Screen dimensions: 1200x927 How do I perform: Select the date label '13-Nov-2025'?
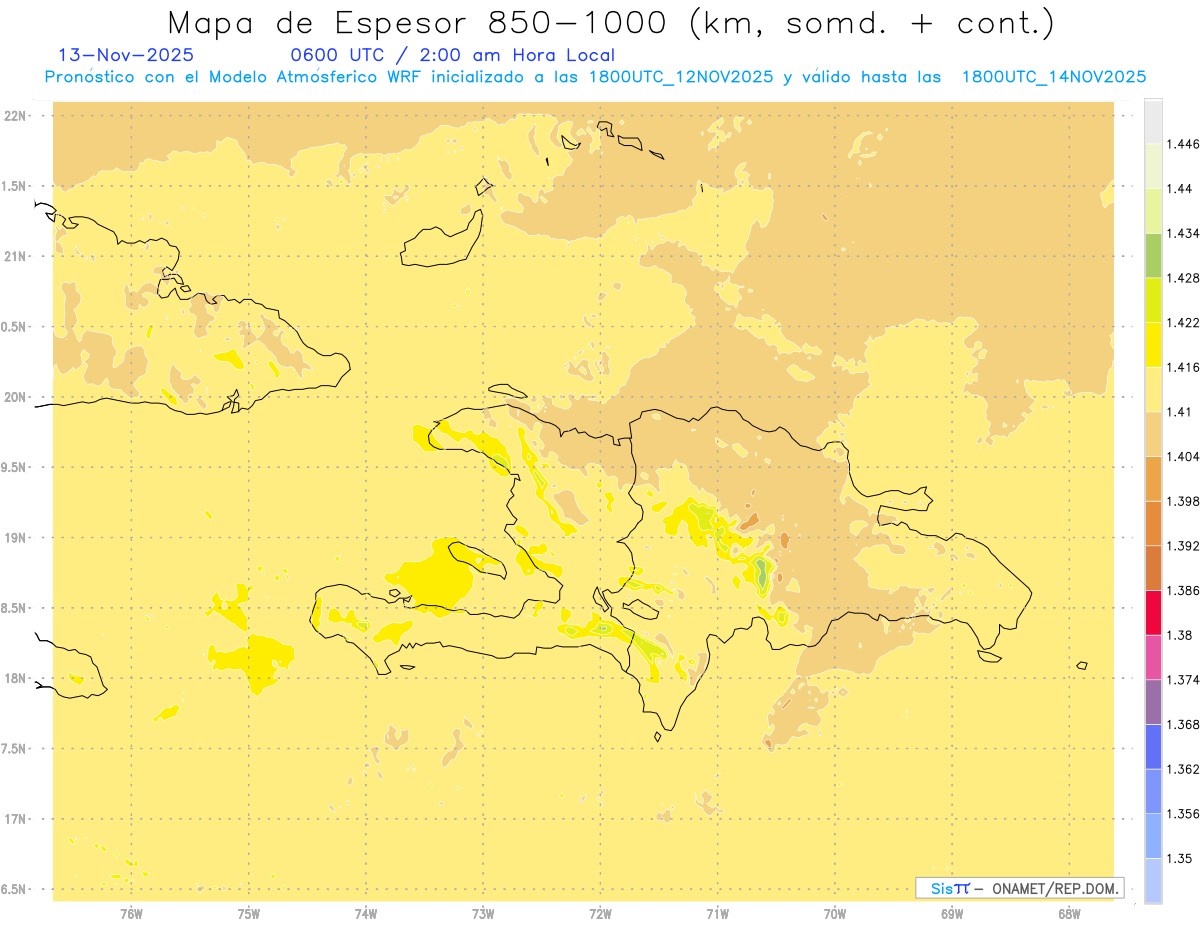[127, 56]
